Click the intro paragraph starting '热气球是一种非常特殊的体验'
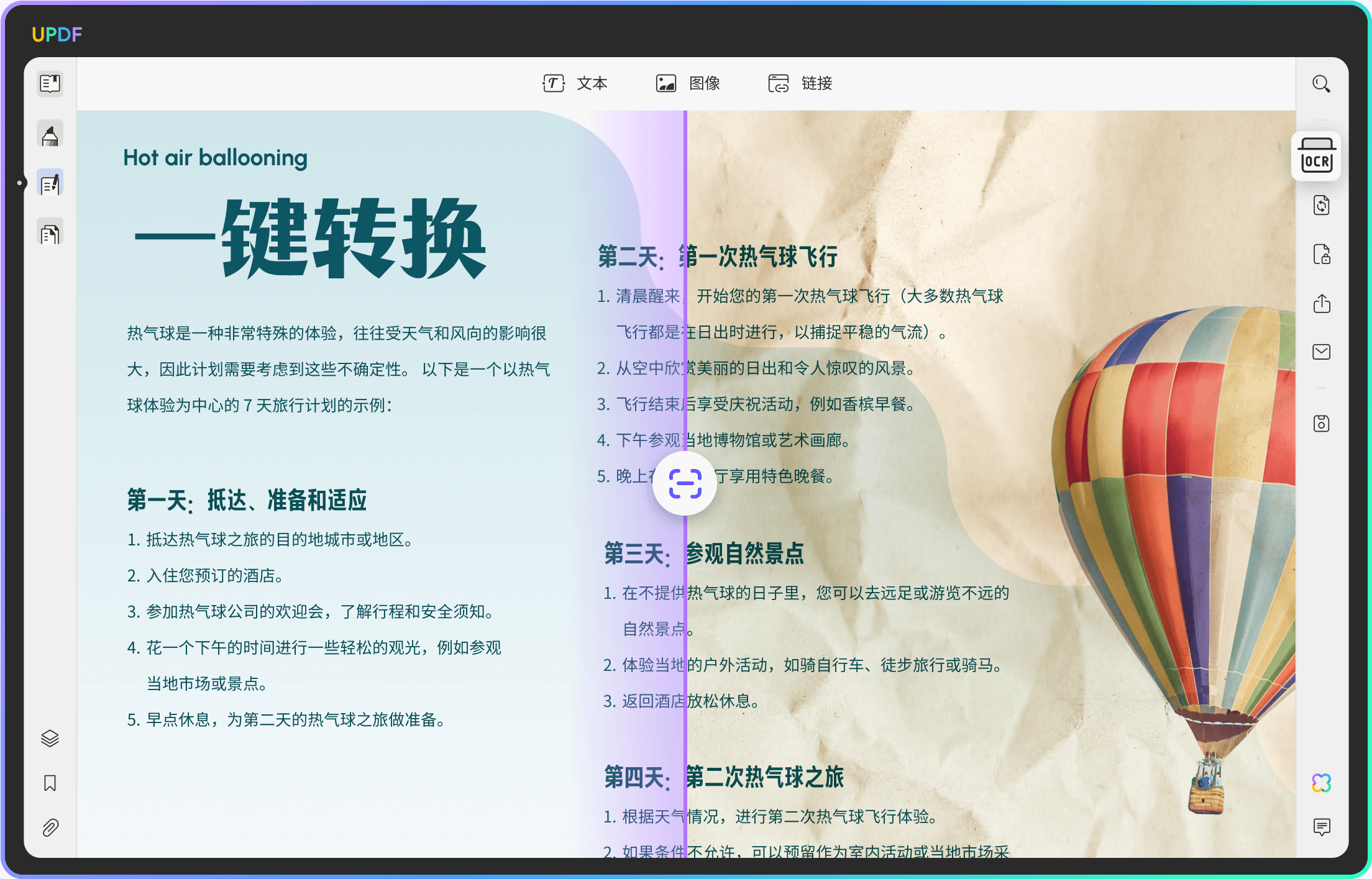 pos(339,369)
